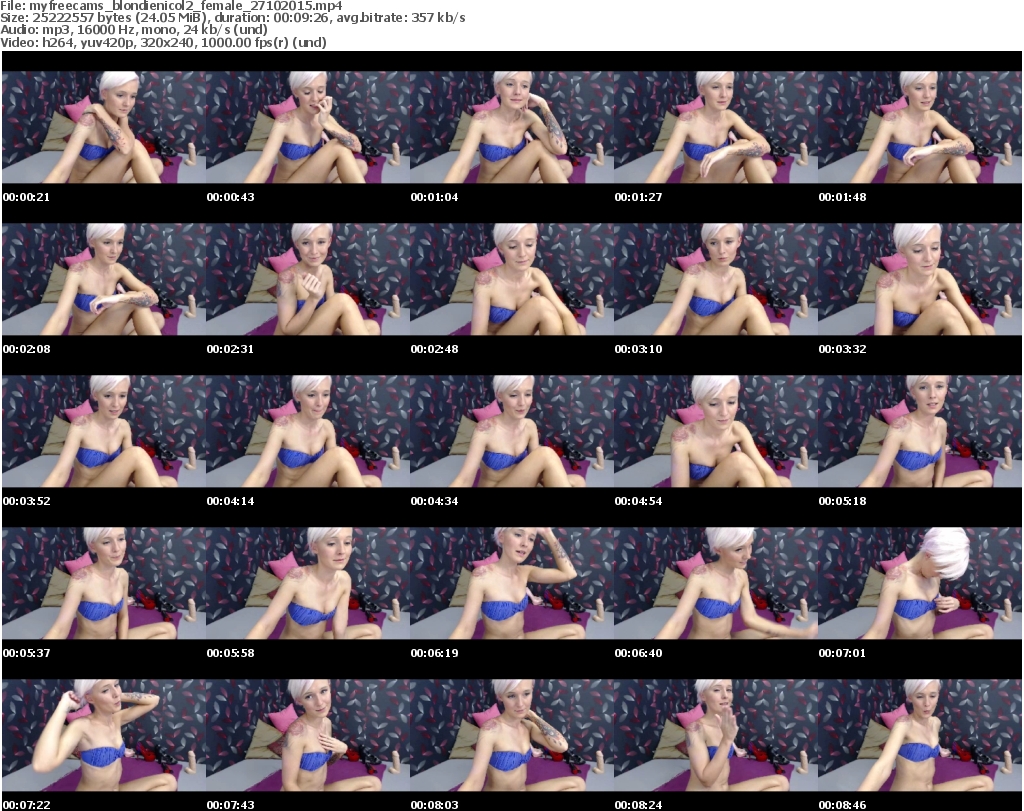Click the thumbnail frame at 00:05:18
Image resolution: width=1024 pixels, height=811 pixels.
tap(920, 432)
